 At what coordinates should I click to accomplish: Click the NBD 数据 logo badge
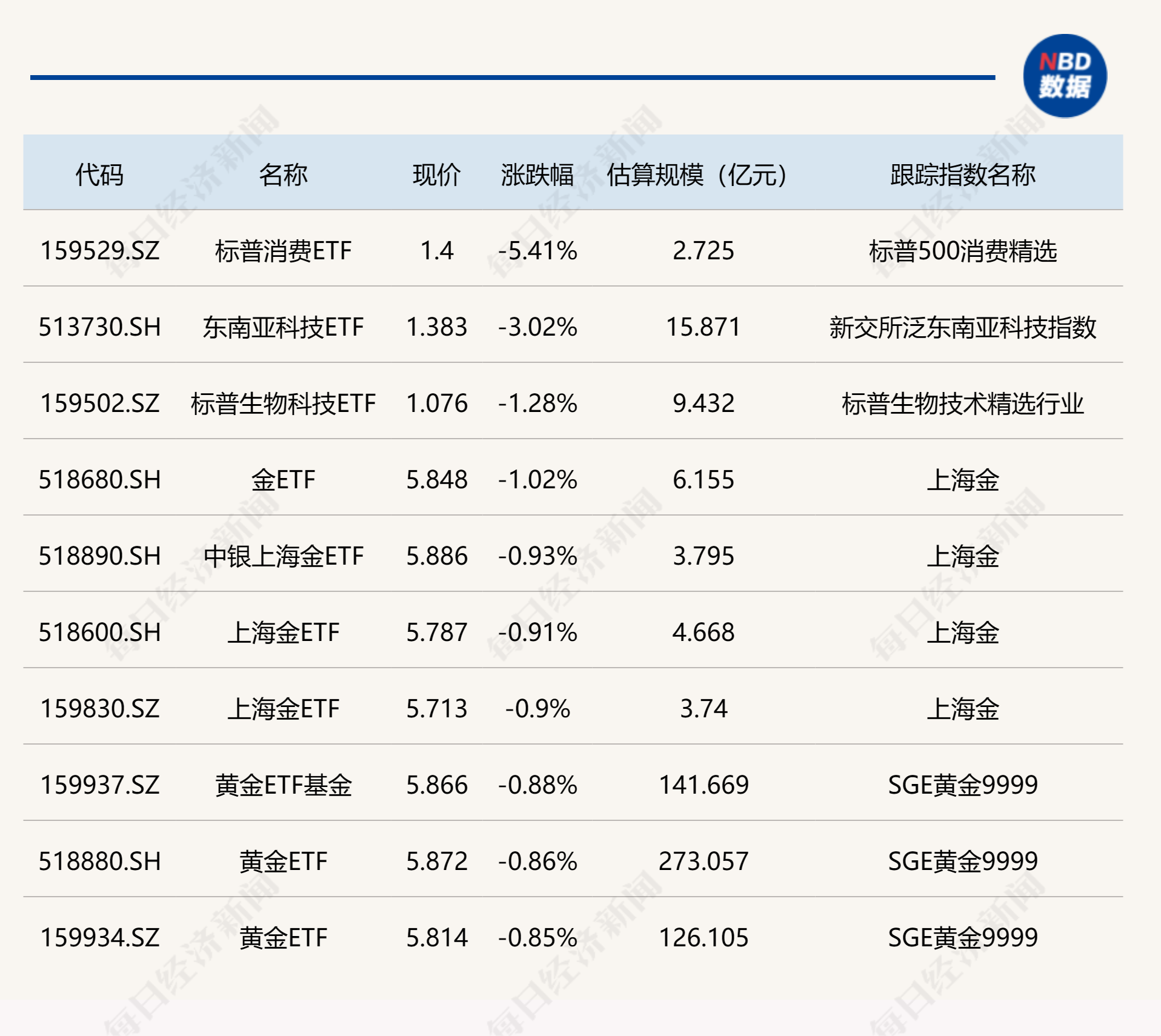1065,76
